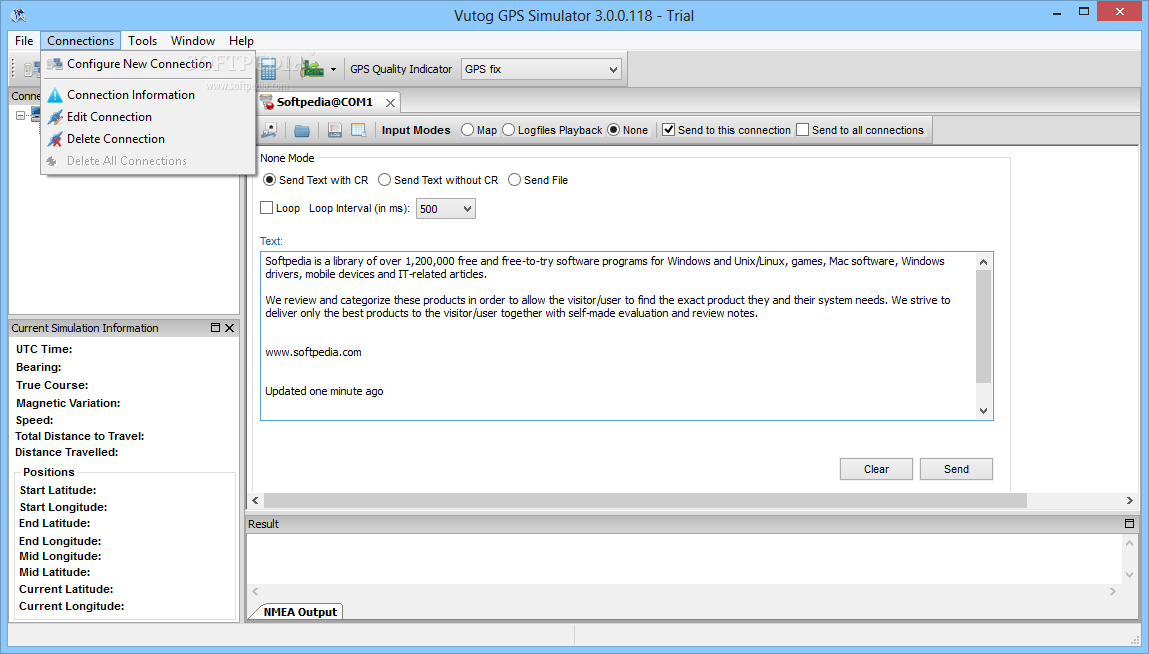Click the 'Updated one minute ago' line
Image resolution: width=1149 pixels, height=654 pixels.
(324, 391)
